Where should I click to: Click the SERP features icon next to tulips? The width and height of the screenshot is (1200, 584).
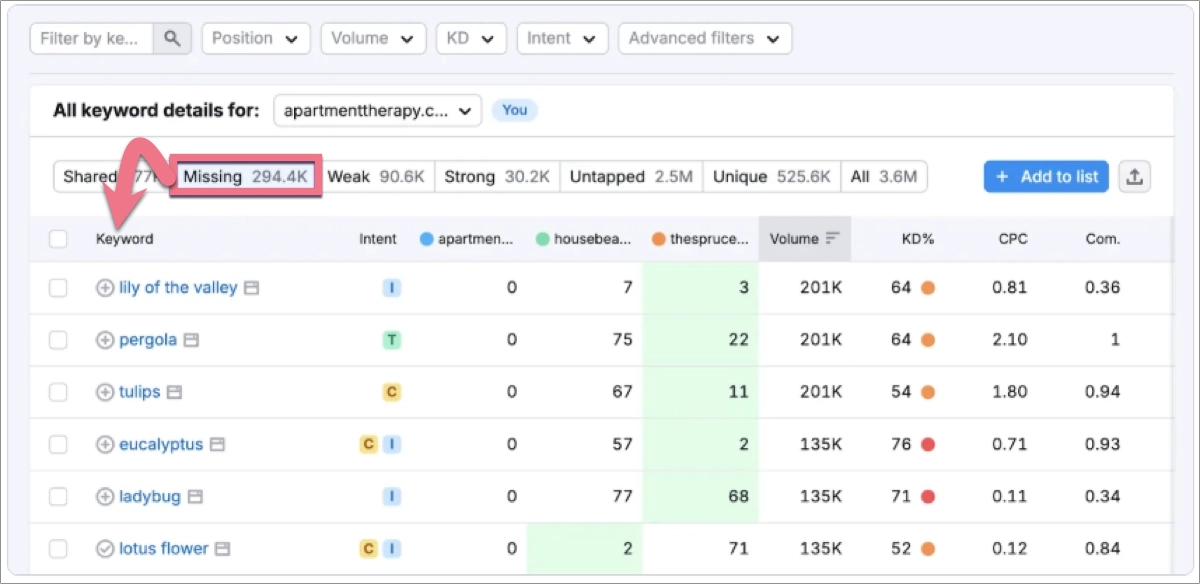pyautogui.click(x=176, y=391)
